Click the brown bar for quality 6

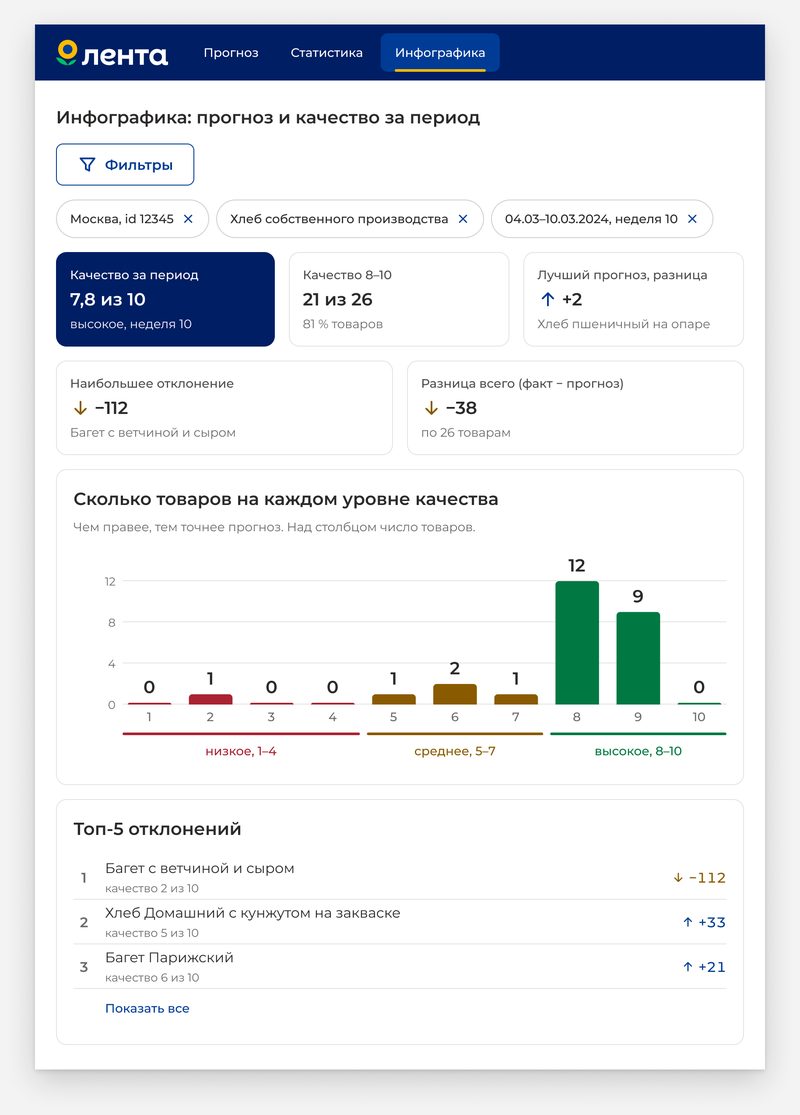[455, 695]
